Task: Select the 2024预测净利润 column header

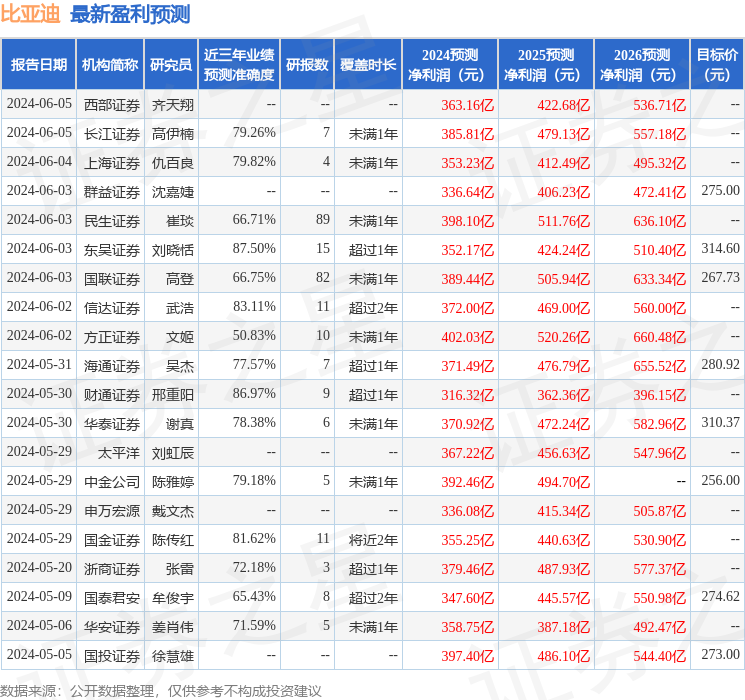Action: click(x=450, y=65)
